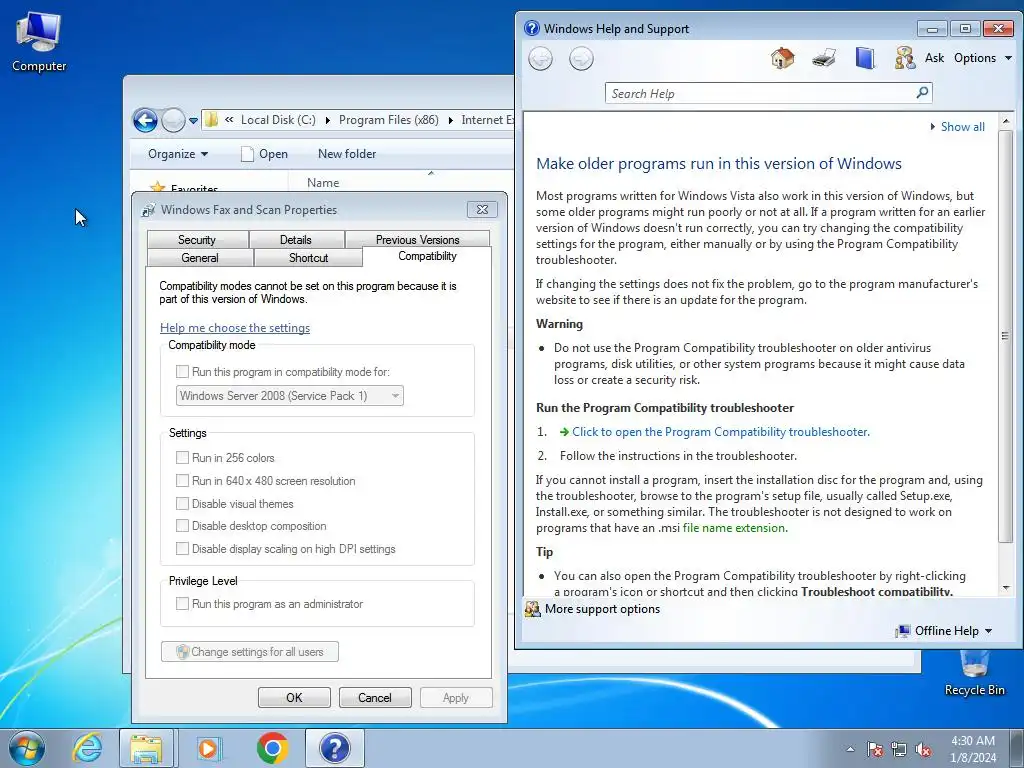This screenshot has height=768, width=1024.
Task: Click the Name column header
Action: point(323,183)
